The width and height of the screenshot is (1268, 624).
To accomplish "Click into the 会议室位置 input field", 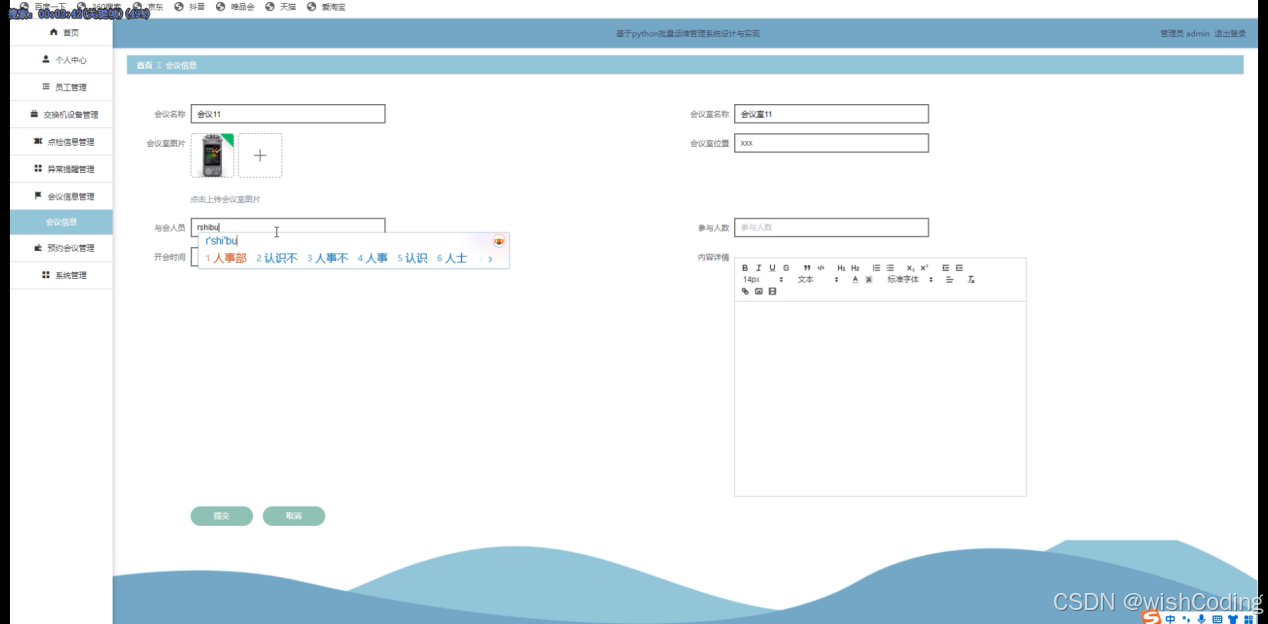I will click(x=831, y=143).
